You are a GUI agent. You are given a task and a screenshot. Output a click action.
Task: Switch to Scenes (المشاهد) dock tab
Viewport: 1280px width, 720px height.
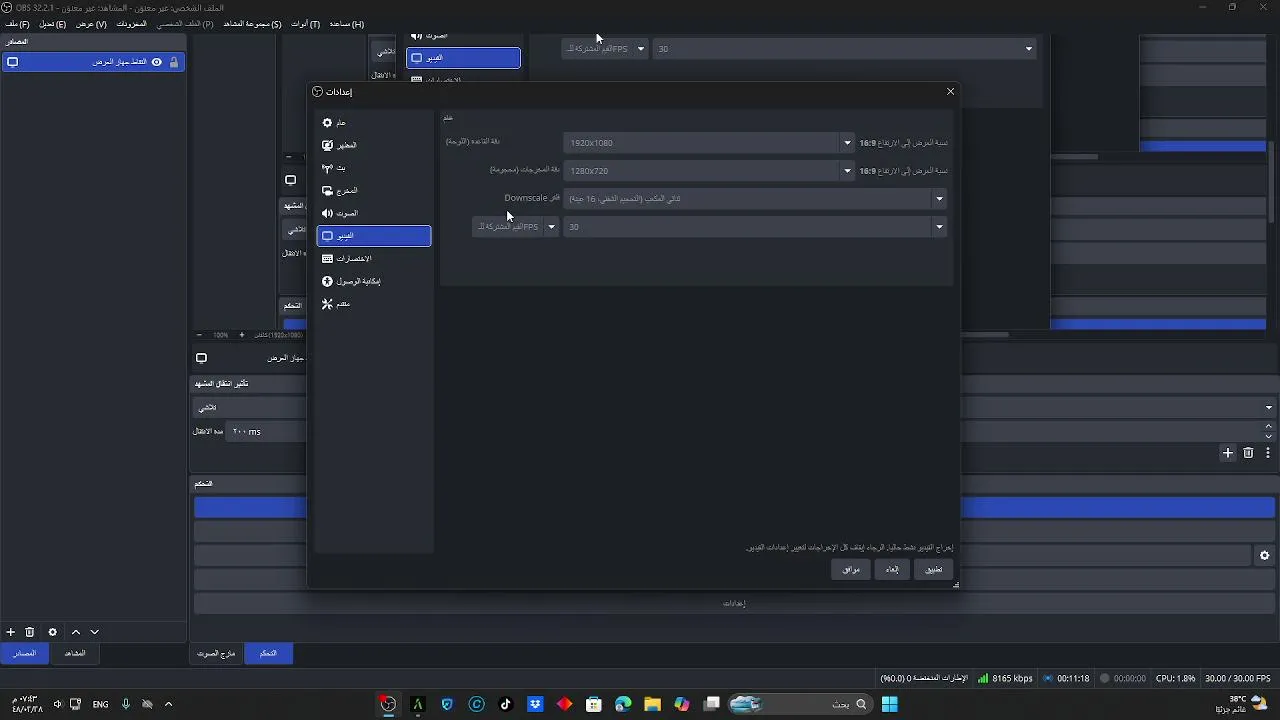click(75, 653)
